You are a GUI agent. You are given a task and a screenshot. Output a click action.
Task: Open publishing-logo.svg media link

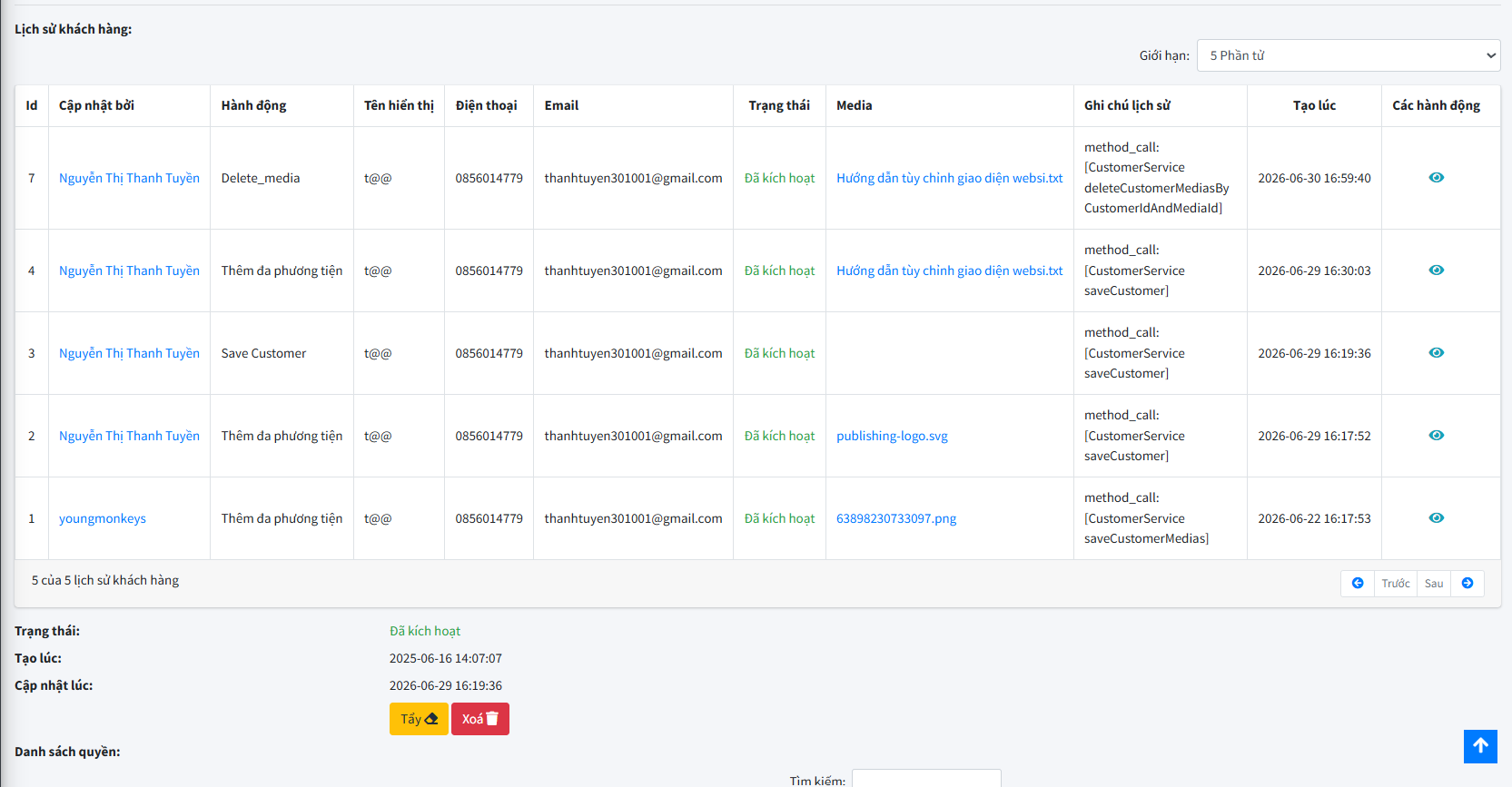[x=892, y=436]
